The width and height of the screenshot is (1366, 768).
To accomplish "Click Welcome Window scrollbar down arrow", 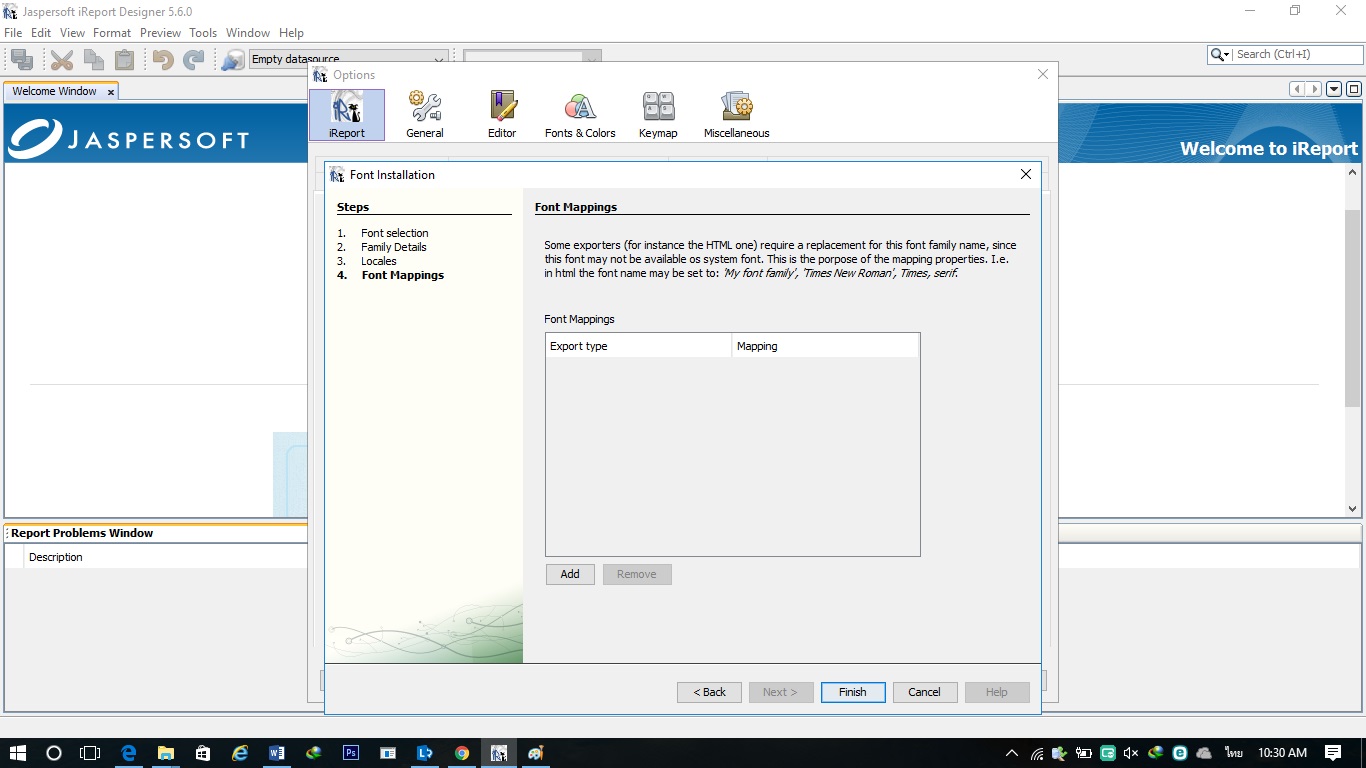I will pos(1353,508).
